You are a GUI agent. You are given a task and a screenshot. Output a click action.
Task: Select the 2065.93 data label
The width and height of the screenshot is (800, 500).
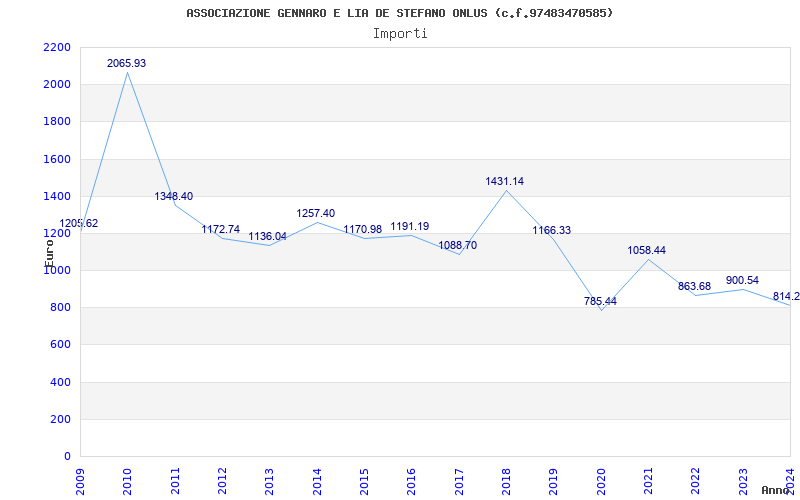tap(127, 63)
